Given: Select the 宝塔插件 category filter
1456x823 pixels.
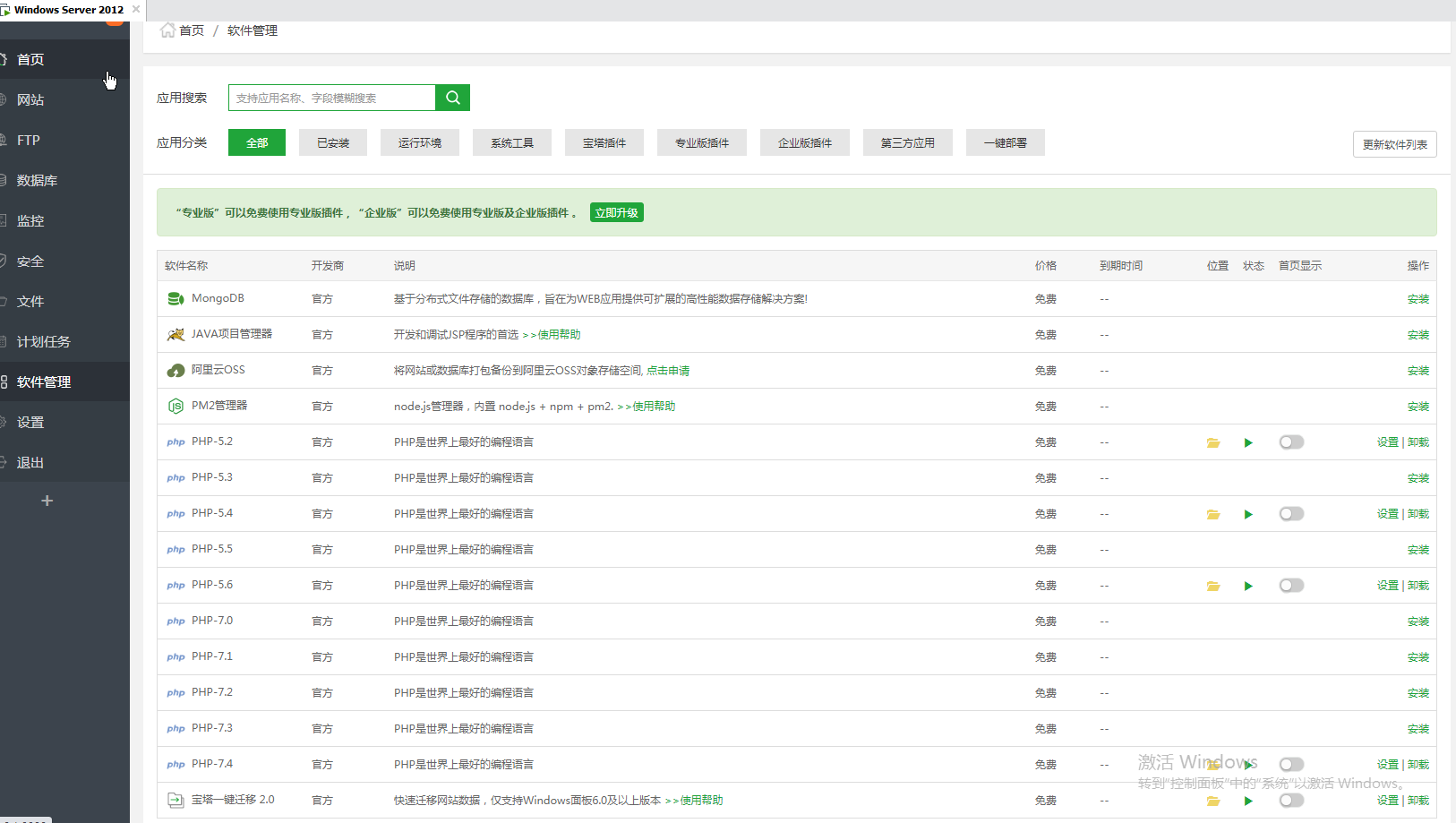Looking at the screenshot, I should [604, 142].
